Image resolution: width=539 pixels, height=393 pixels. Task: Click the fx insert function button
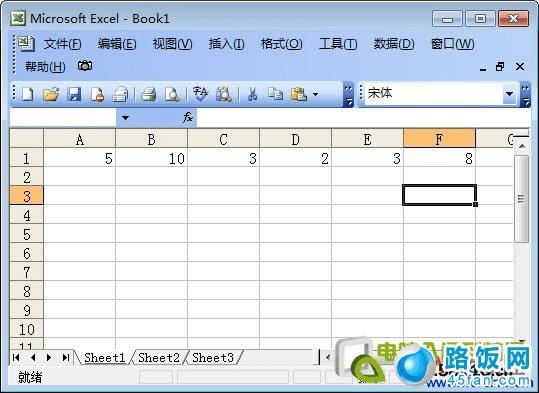pyautogui.click(x=188, y=118)
